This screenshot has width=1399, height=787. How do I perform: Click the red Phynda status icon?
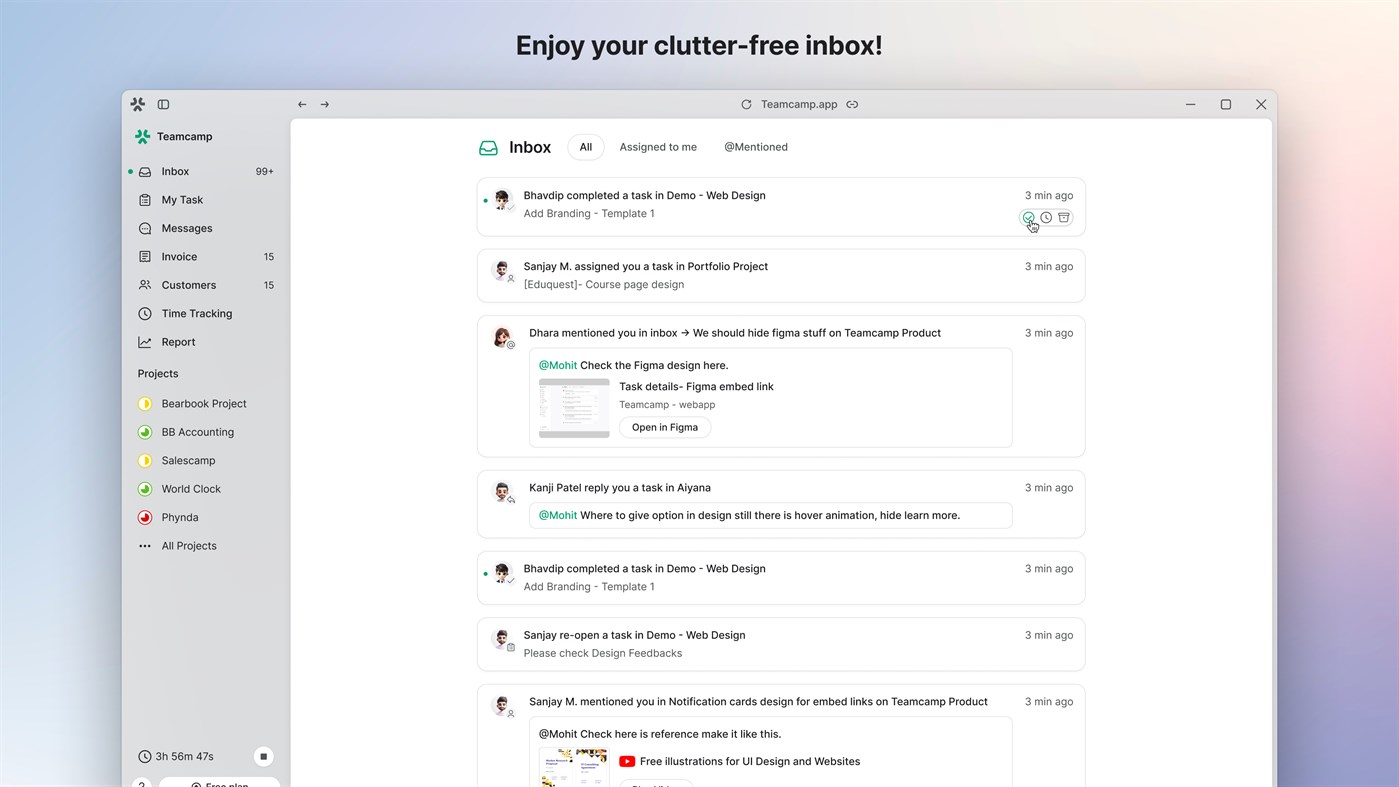(145, 518)
